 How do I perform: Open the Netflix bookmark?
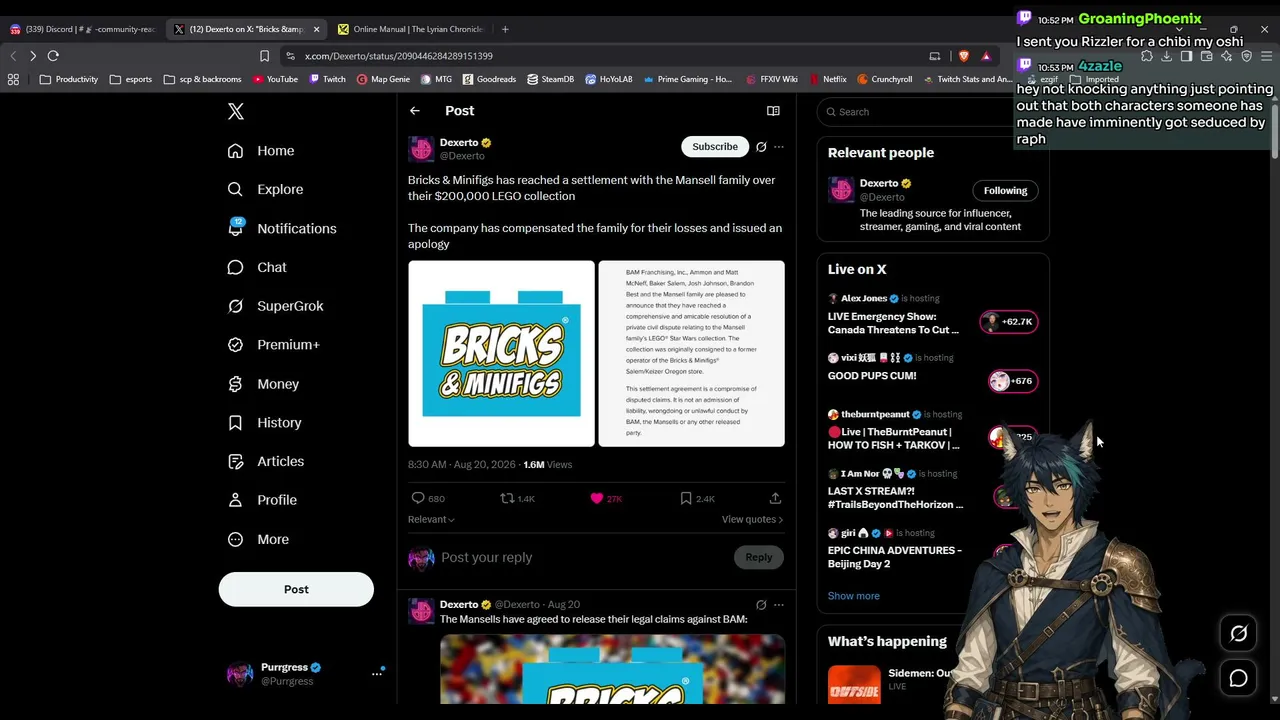(827, 79)
